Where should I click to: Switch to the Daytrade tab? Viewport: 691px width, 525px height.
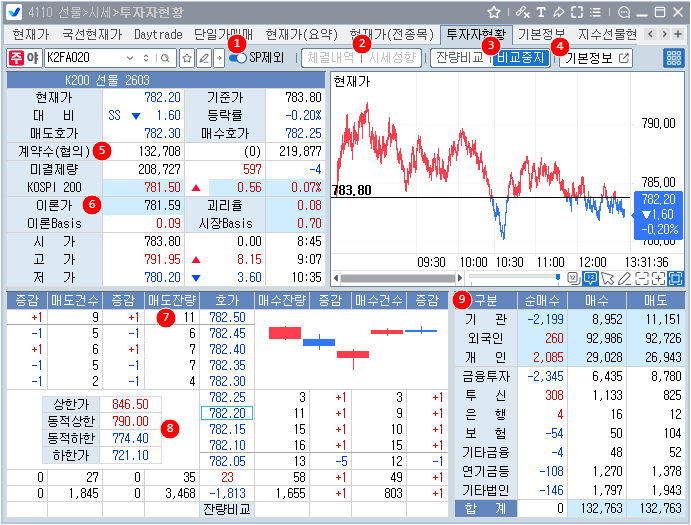[159, 34]
